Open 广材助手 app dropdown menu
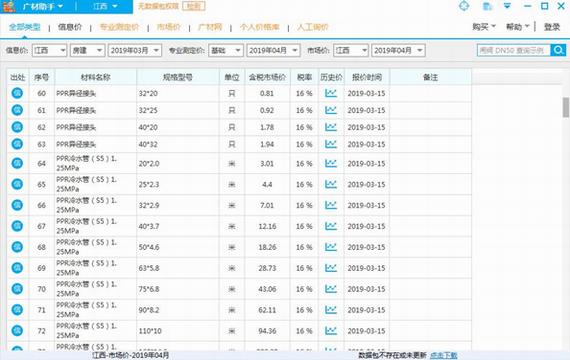The width and height of the screenshot is (570, 360). click(x=43, y=7)
